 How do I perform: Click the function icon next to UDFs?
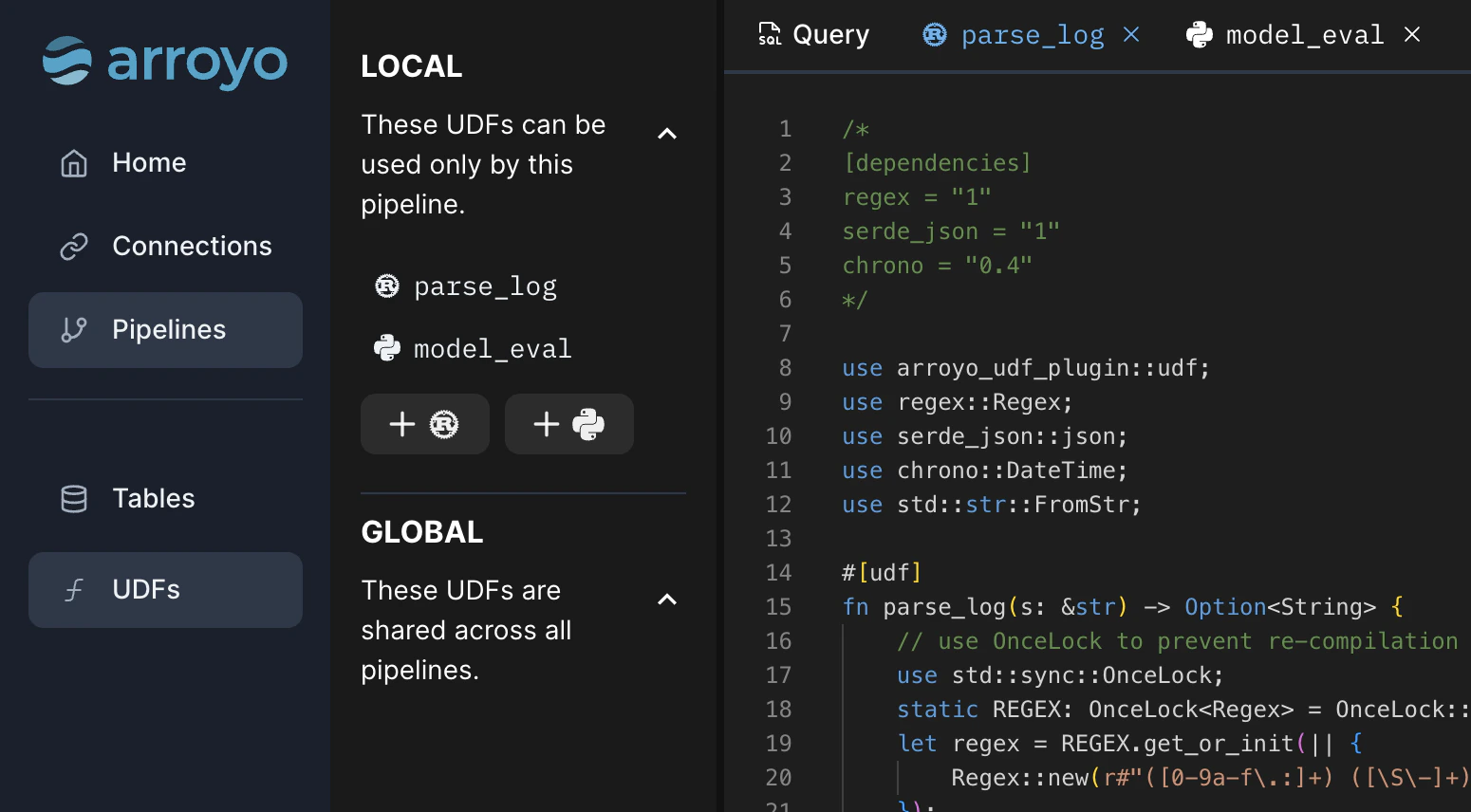[74, 589]
